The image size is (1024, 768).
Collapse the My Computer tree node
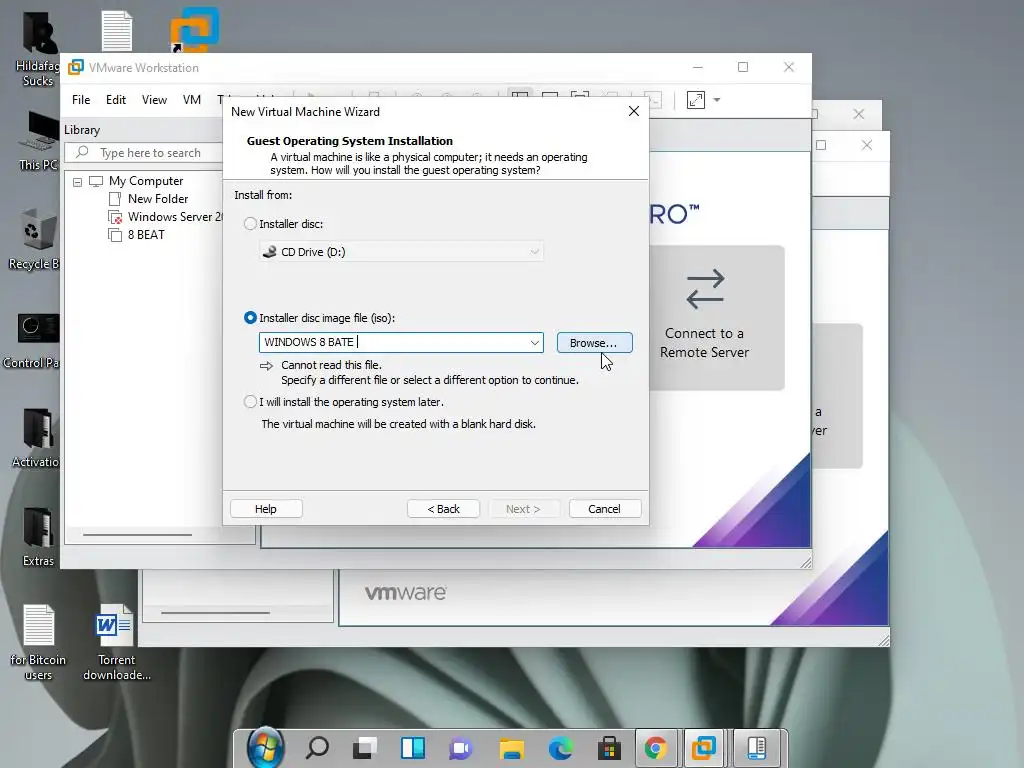click(x=78, y=182)
